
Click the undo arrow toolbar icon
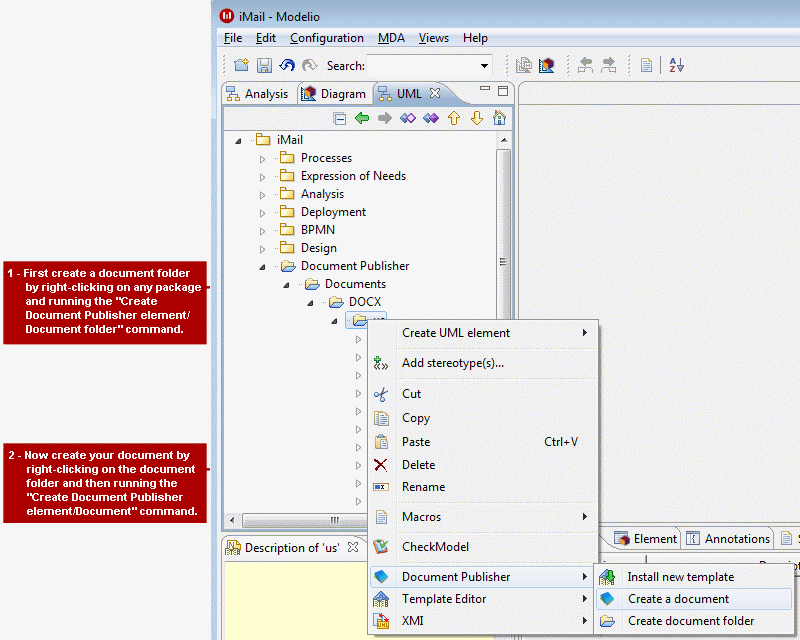pyautogui.click(x=287, y=65)
